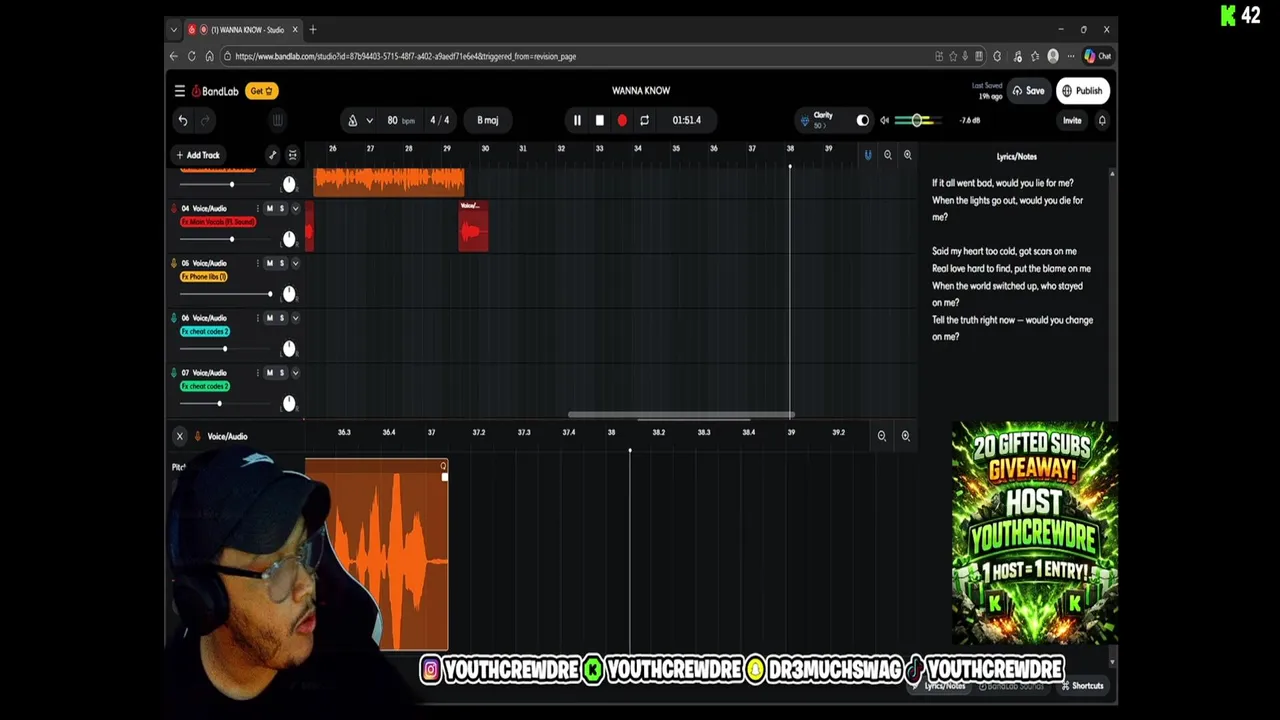Select the orange audio clip on top track
The width and height of the screenshot is (1280, 720).
click(389, 182)
